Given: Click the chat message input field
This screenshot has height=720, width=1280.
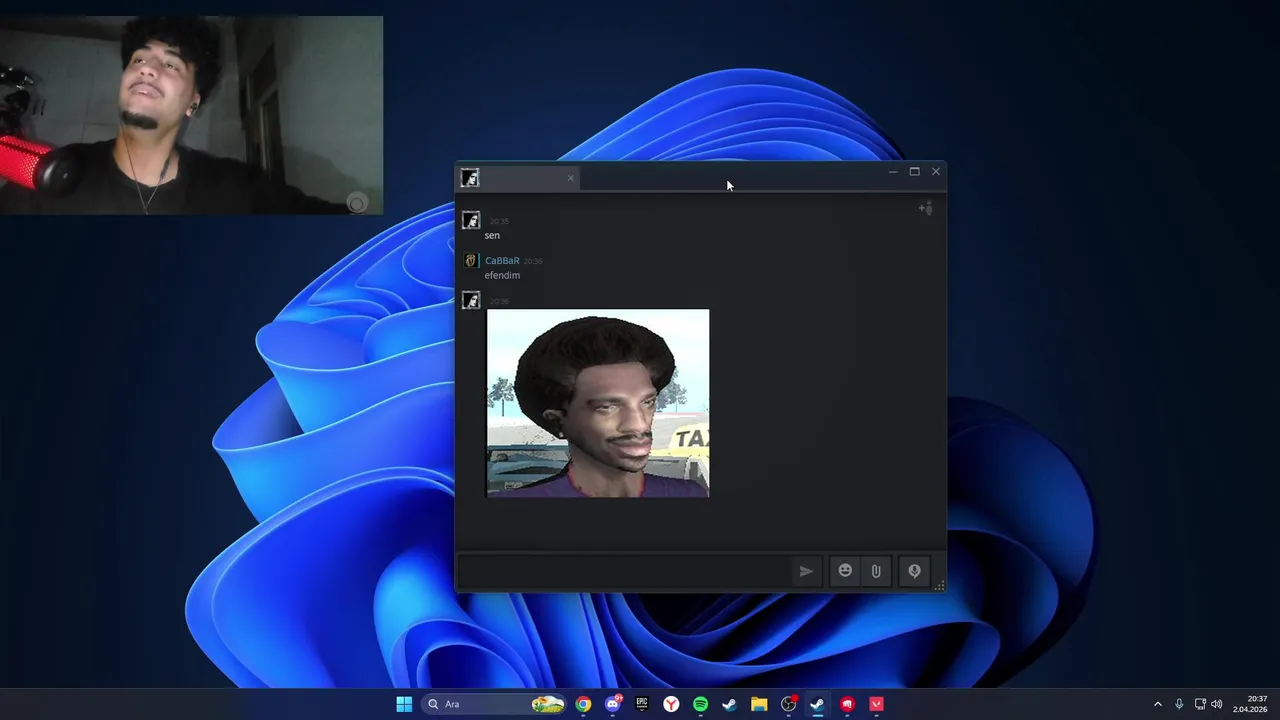Looking at the screenshot, I should point(625,571).
